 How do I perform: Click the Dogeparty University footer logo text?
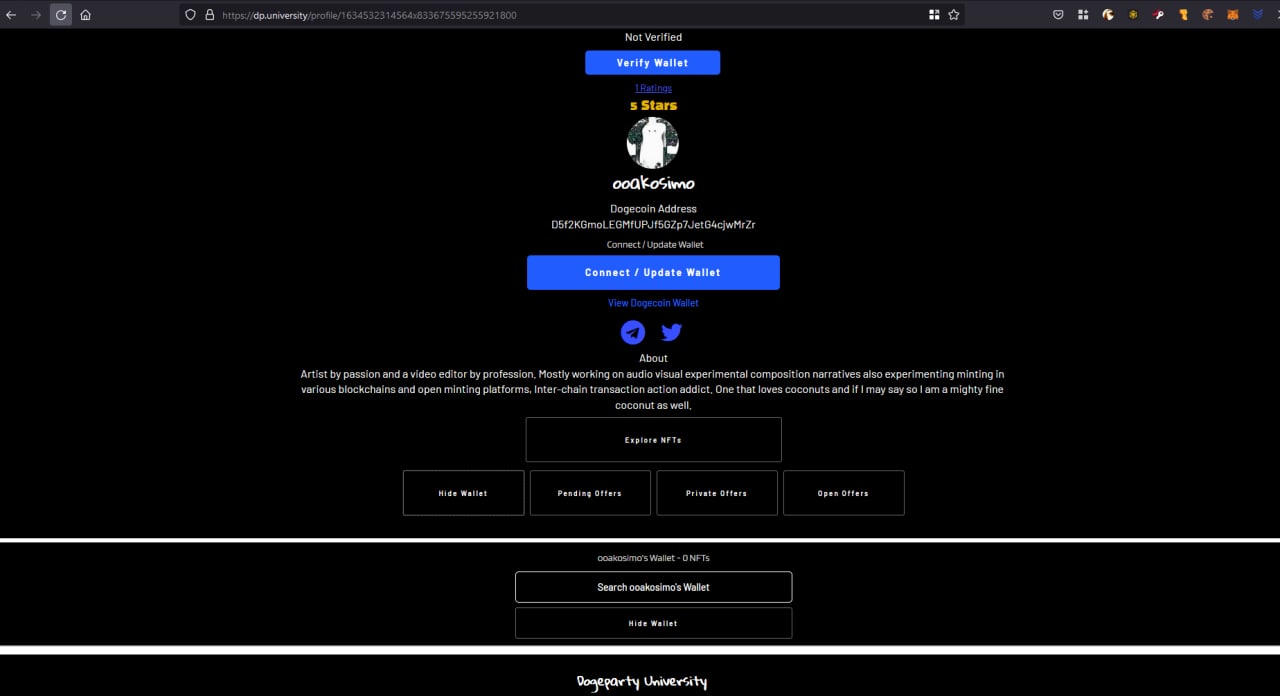point(642,682)
